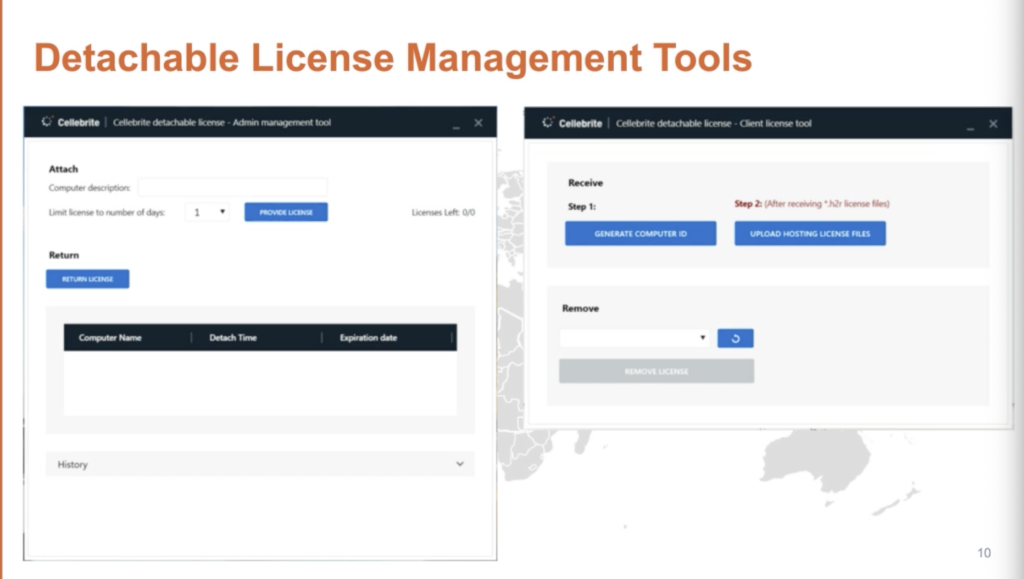Click Cellebrite logo in Admin management tool
Viewport: 1024px width, 579px height.
(71, 122)
